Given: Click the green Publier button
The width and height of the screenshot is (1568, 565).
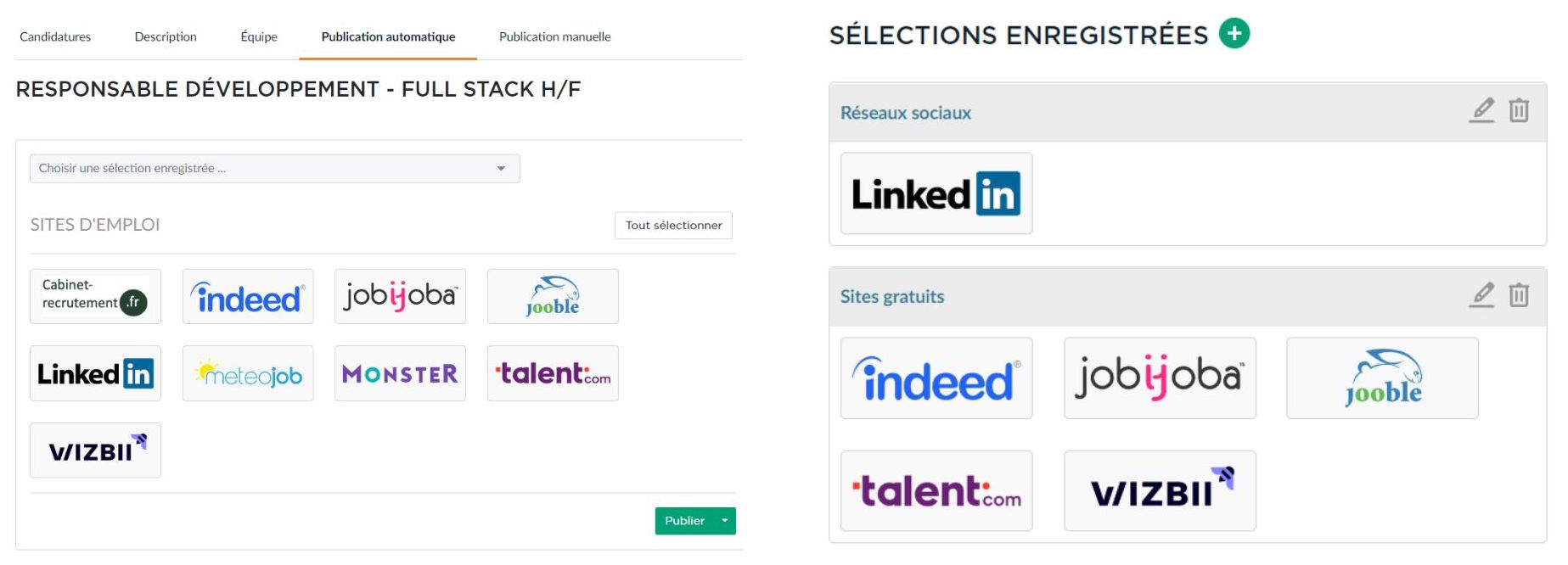Looking at the screenshot, I should tap(684, 521).
